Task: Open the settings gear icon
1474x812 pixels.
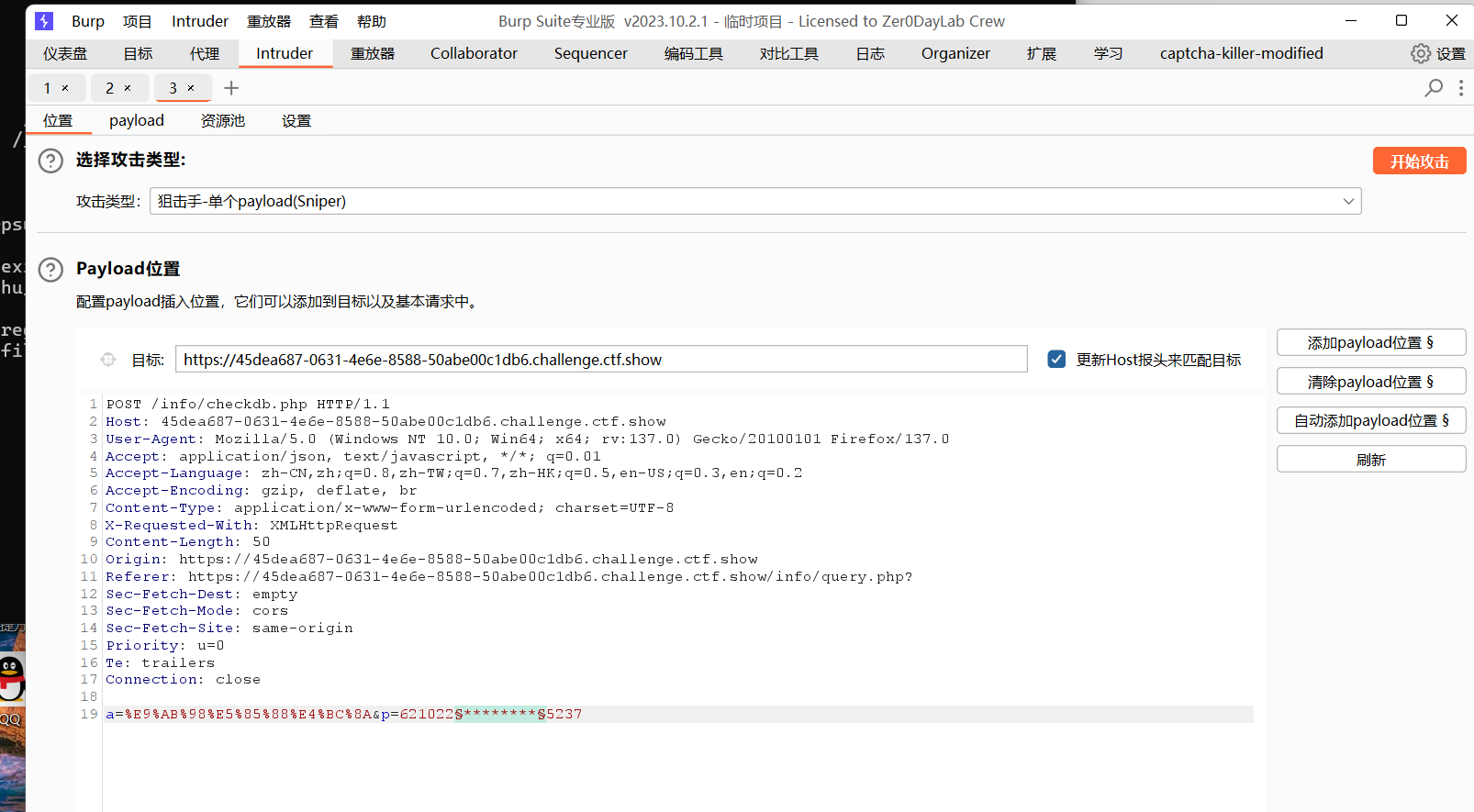Action: (1420, 53)
